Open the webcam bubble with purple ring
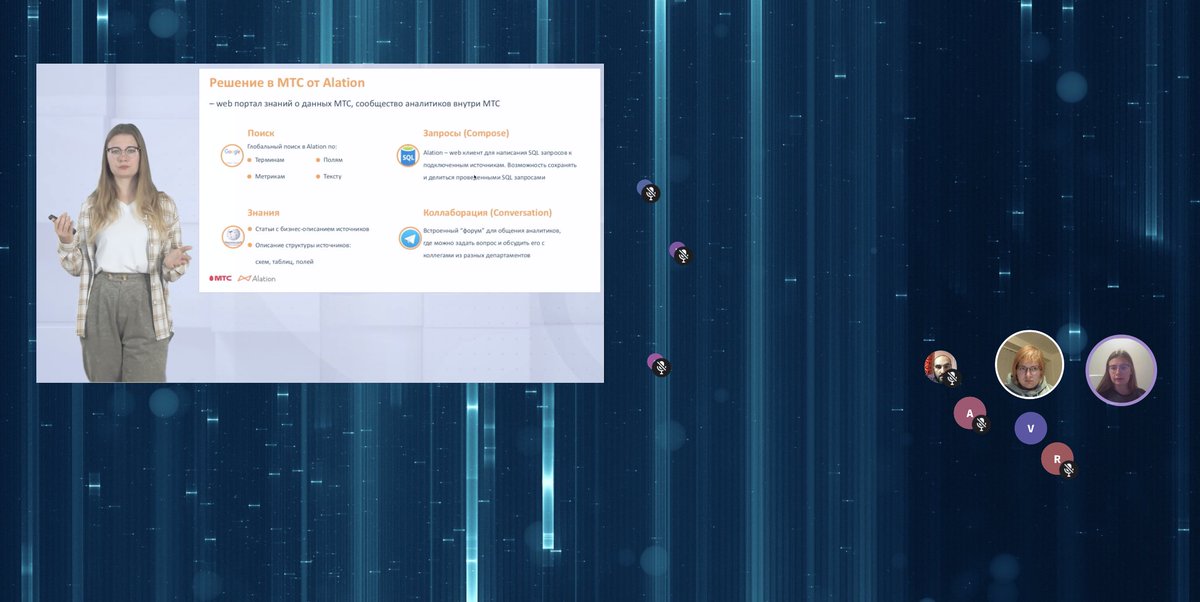This screenshot has width=1200, height=602. [1121, 369]
